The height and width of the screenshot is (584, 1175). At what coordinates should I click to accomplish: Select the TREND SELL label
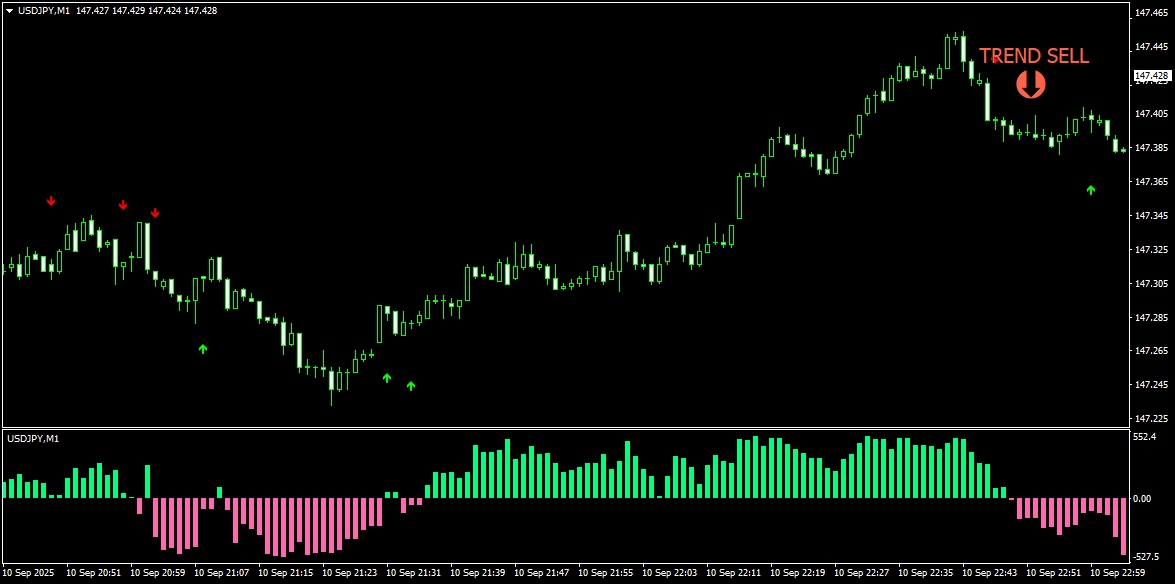(x=1034, y=56)
